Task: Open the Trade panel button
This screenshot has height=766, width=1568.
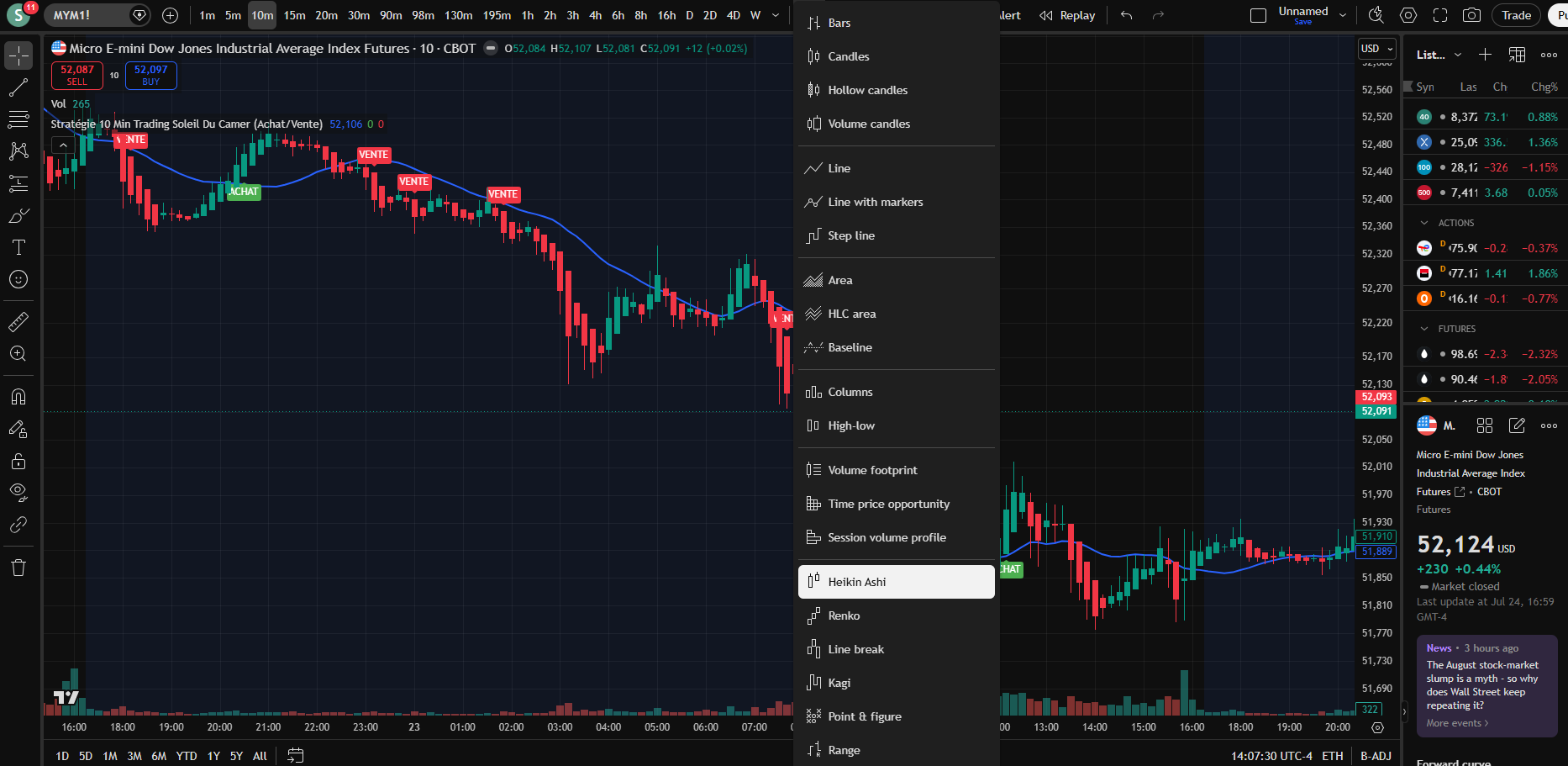Action: click(x=1516, y=15)
